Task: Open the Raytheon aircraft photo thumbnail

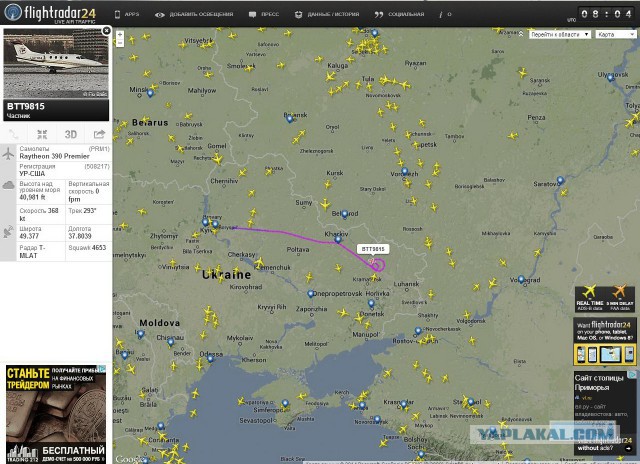Action: click(56, 63)
